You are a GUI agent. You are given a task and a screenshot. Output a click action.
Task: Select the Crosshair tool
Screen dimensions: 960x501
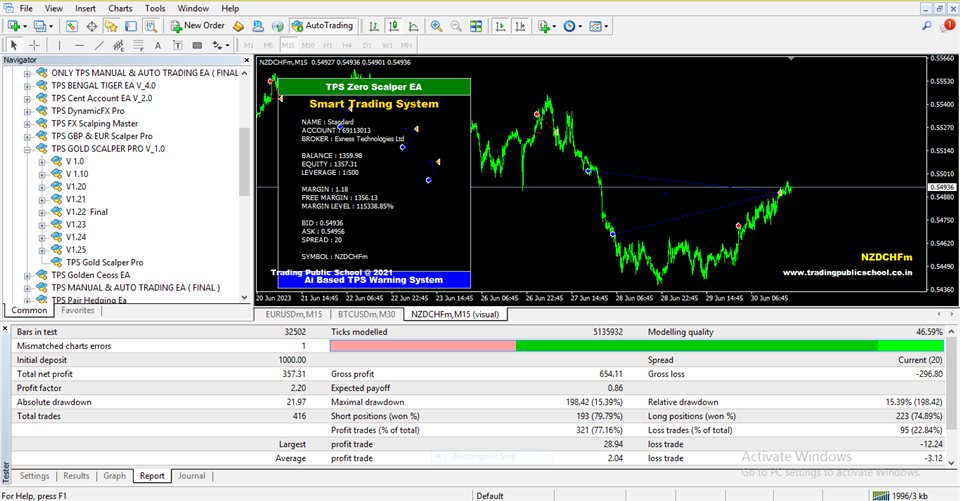(x=34, y=45)
